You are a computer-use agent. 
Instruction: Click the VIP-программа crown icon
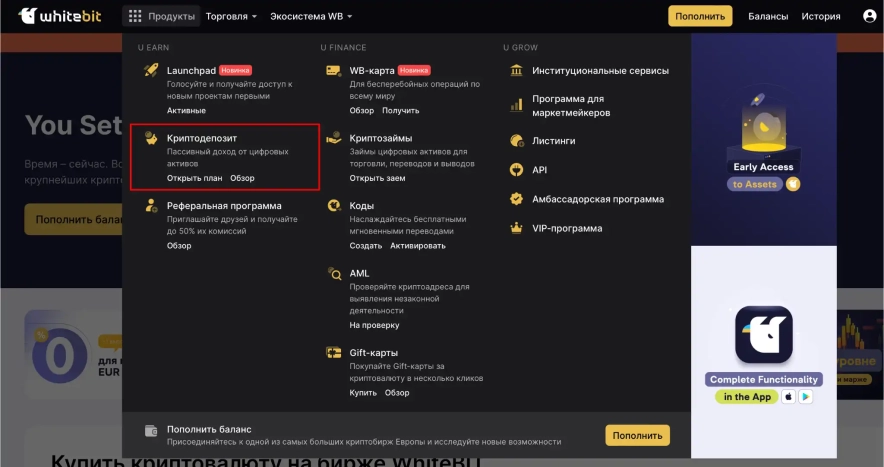click(x=516, y=228)
